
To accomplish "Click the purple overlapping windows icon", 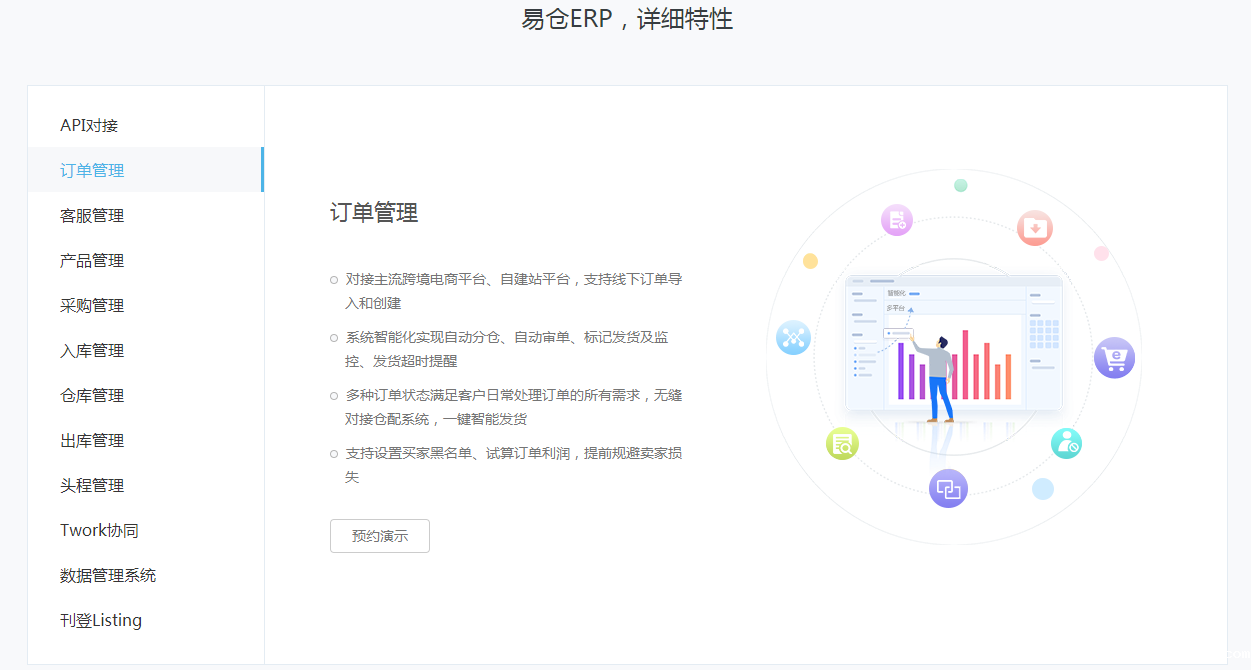I will pos(948,489).
